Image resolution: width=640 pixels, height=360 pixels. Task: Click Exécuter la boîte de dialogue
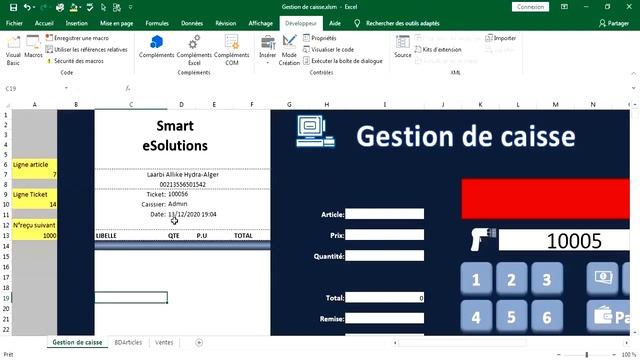tap(343, 61)
